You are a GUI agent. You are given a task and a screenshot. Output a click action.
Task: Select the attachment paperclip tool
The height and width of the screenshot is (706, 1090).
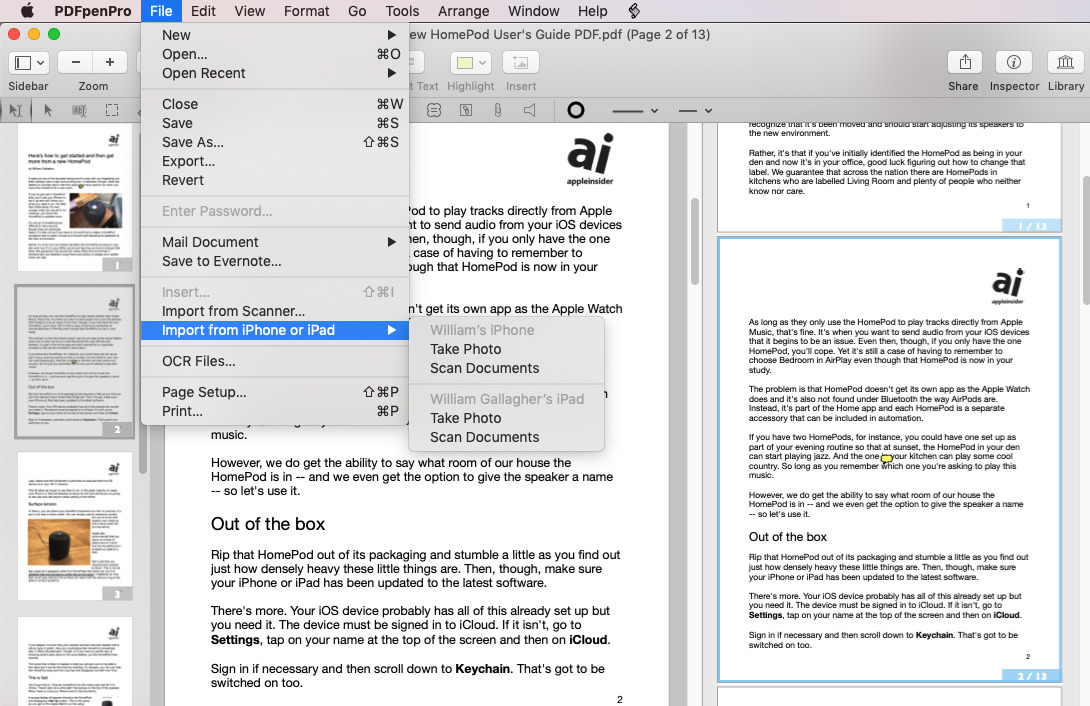pyautogui.click(x=498, y=110)
